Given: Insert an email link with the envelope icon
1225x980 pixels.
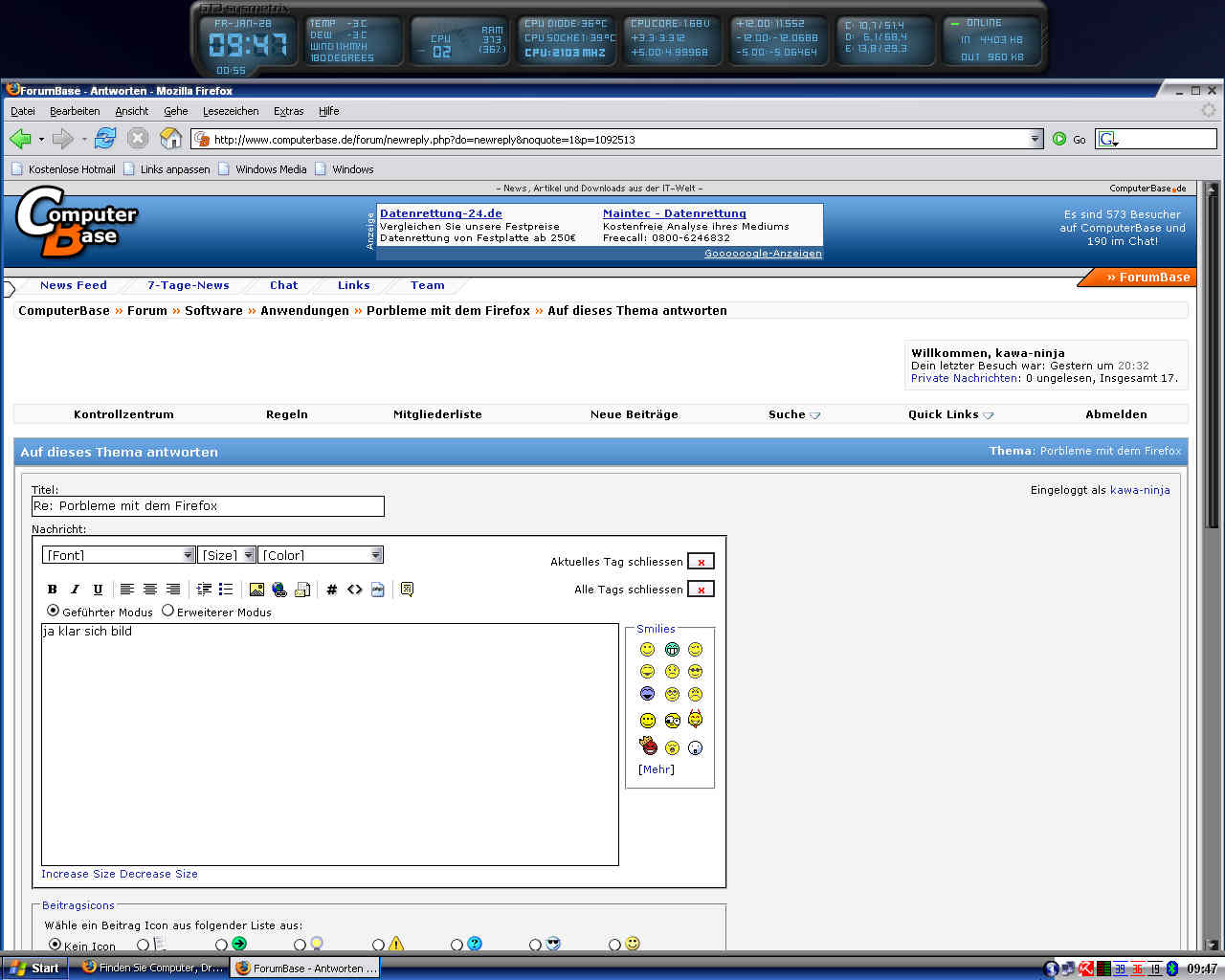Looking at the screenshot, I should [x=302, y=590].
